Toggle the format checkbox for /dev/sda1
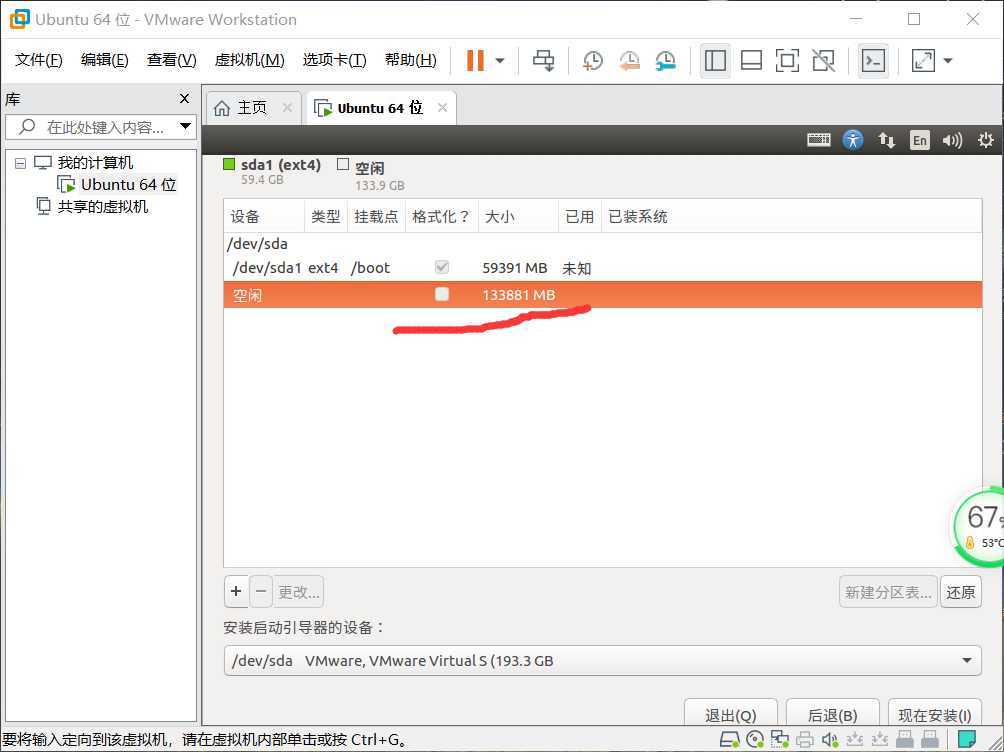The width and height of the screenshot is (1004, 752). point(442,267)
